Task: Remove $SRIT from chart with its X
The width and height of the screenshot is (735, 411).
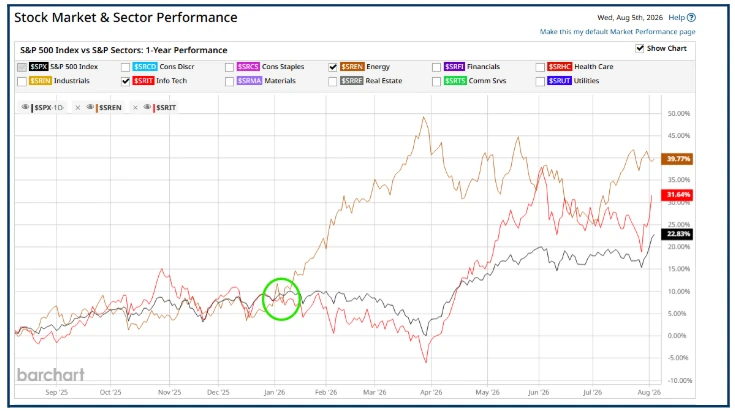Action: click(x=135, y=108)
